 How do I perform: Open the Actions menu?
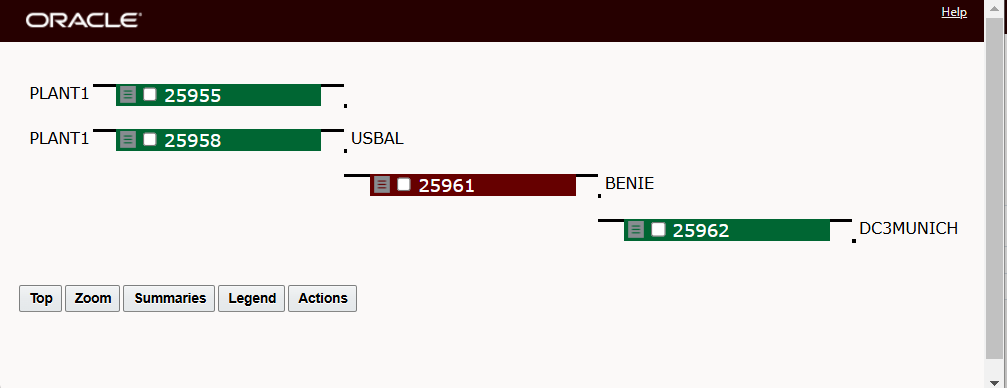pos(322,299)
